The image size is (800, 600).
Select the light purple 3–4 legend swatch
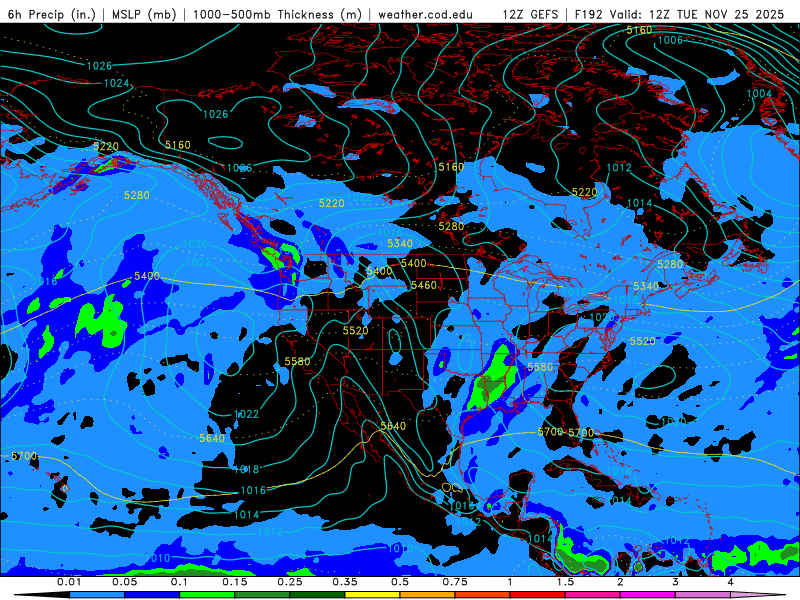[x=703, y=595]
